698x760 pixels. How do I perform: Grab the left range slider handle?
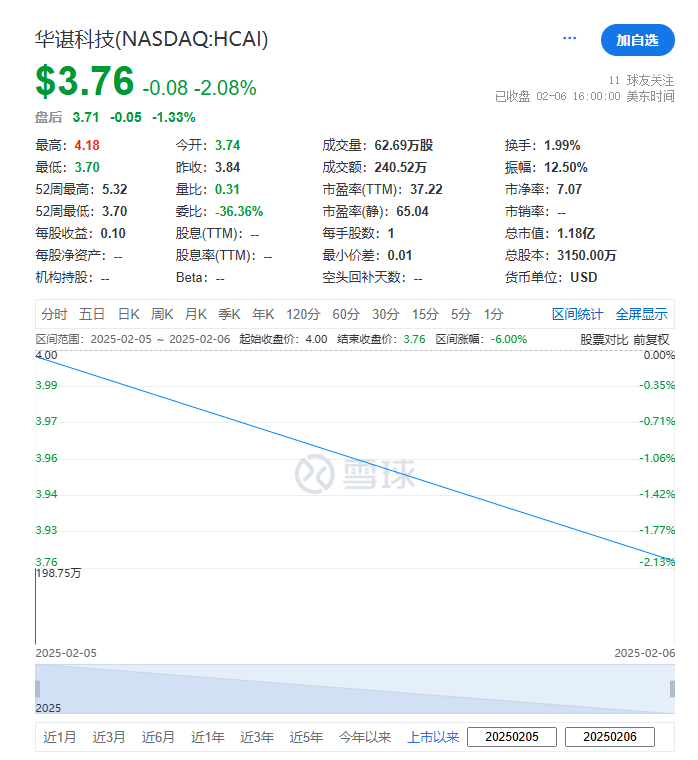[38, 689]
